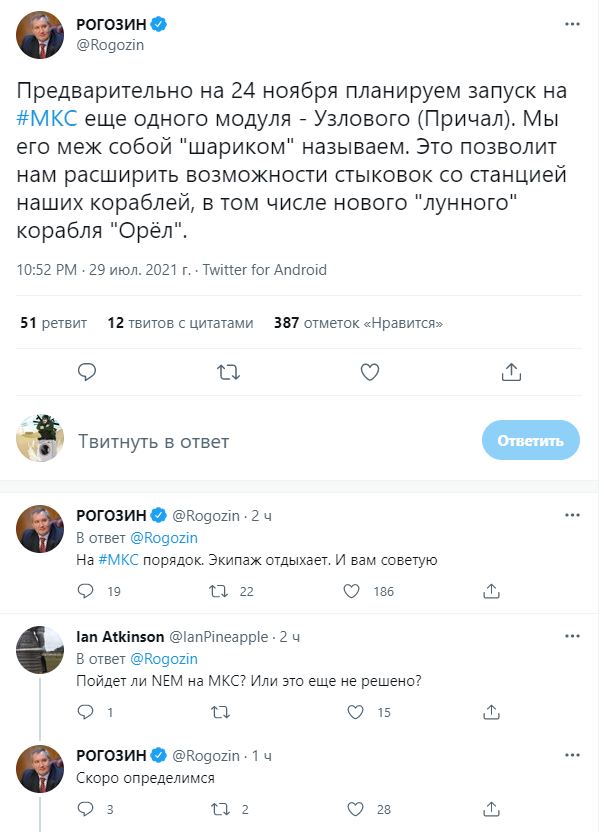
Task: Reply to Ian Atkinson's tweet
Action: tap(87, 712)
